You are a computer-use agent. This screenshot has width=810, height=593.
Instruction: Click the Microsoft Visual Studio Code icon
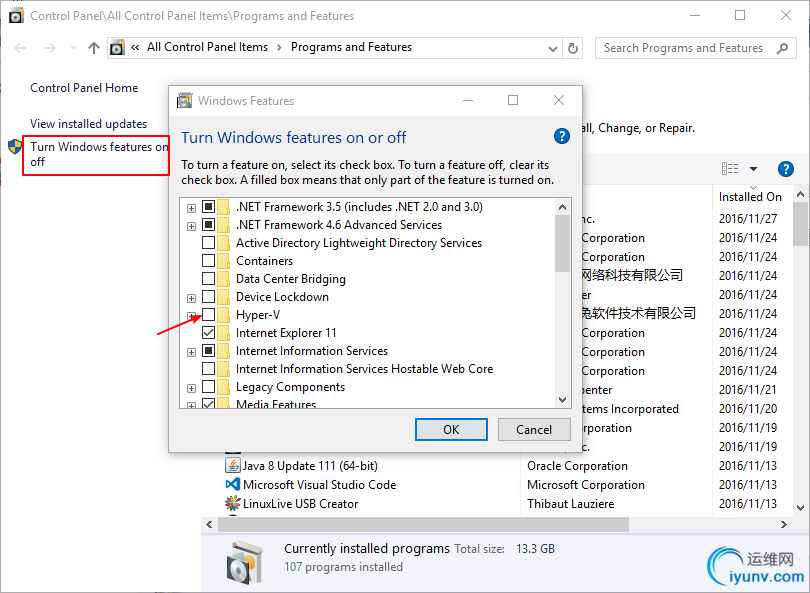(x=233, y=484)
